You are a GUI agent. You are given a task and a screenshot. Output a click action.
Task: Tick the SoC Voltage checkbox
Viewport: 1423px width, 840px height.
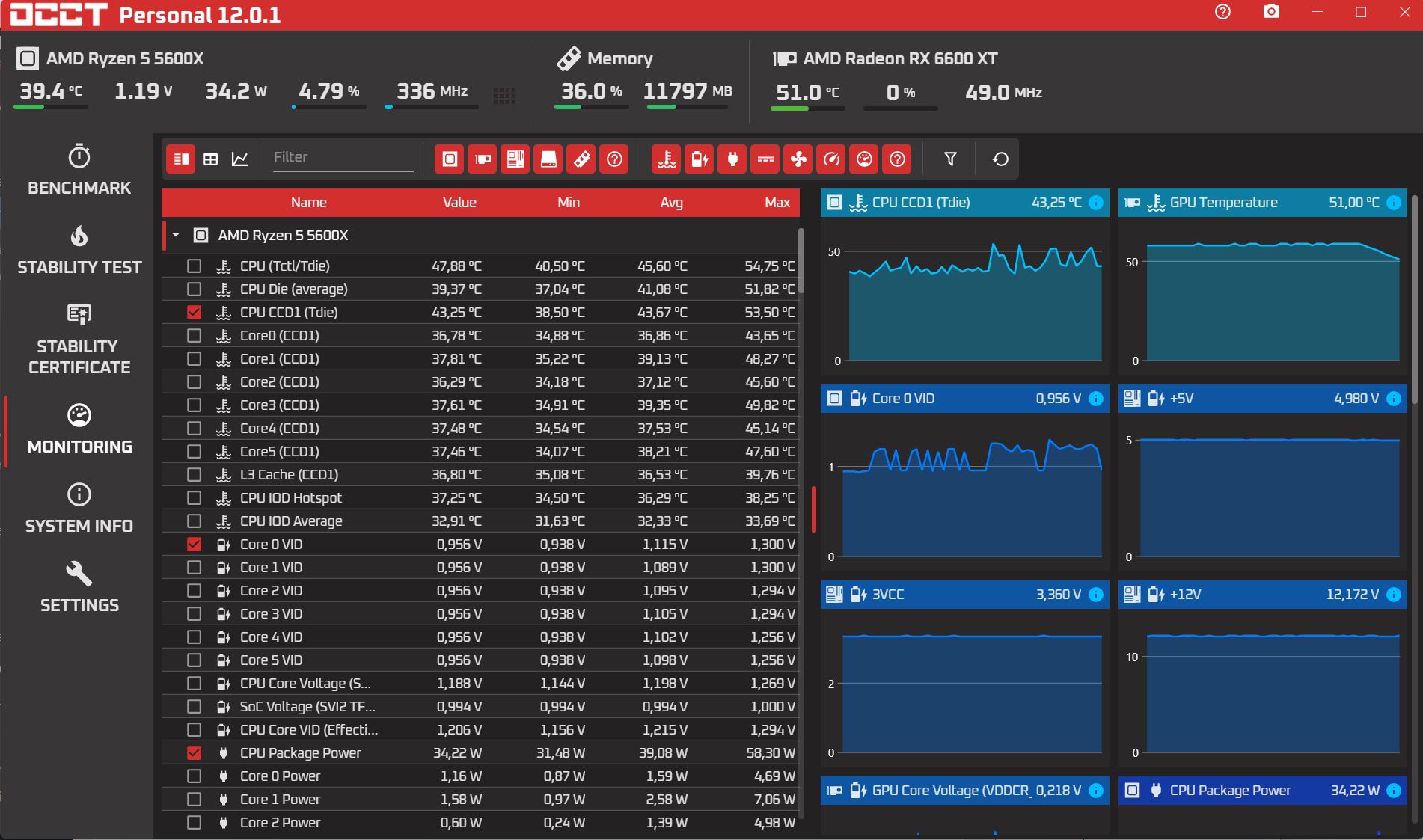click(195, 706)
